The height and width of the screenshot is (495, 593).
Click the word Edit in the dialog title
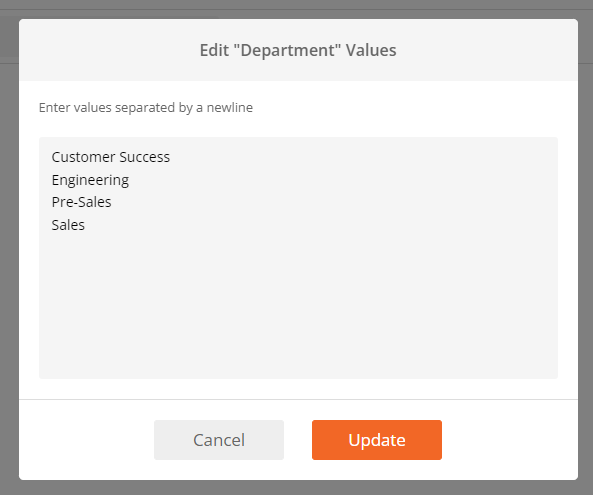point(214,50)
